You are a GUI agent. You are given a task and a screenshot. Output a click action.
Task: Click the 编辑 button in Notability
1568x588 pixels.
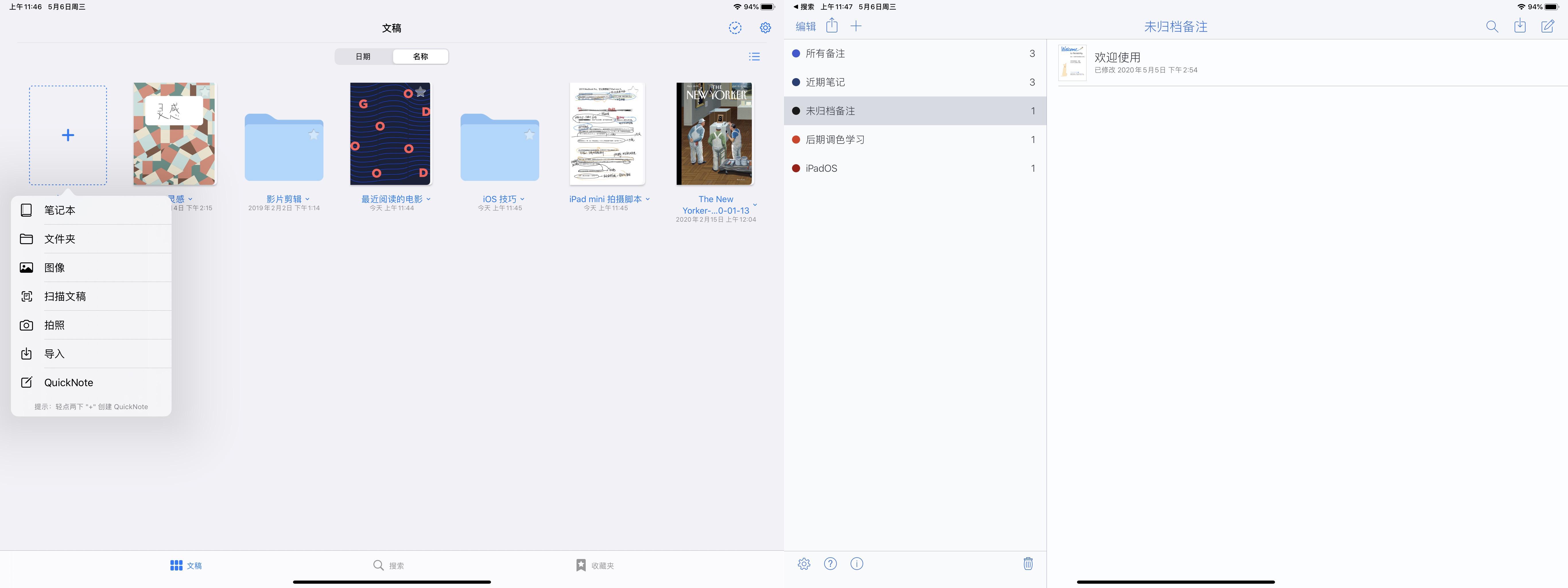805,27
